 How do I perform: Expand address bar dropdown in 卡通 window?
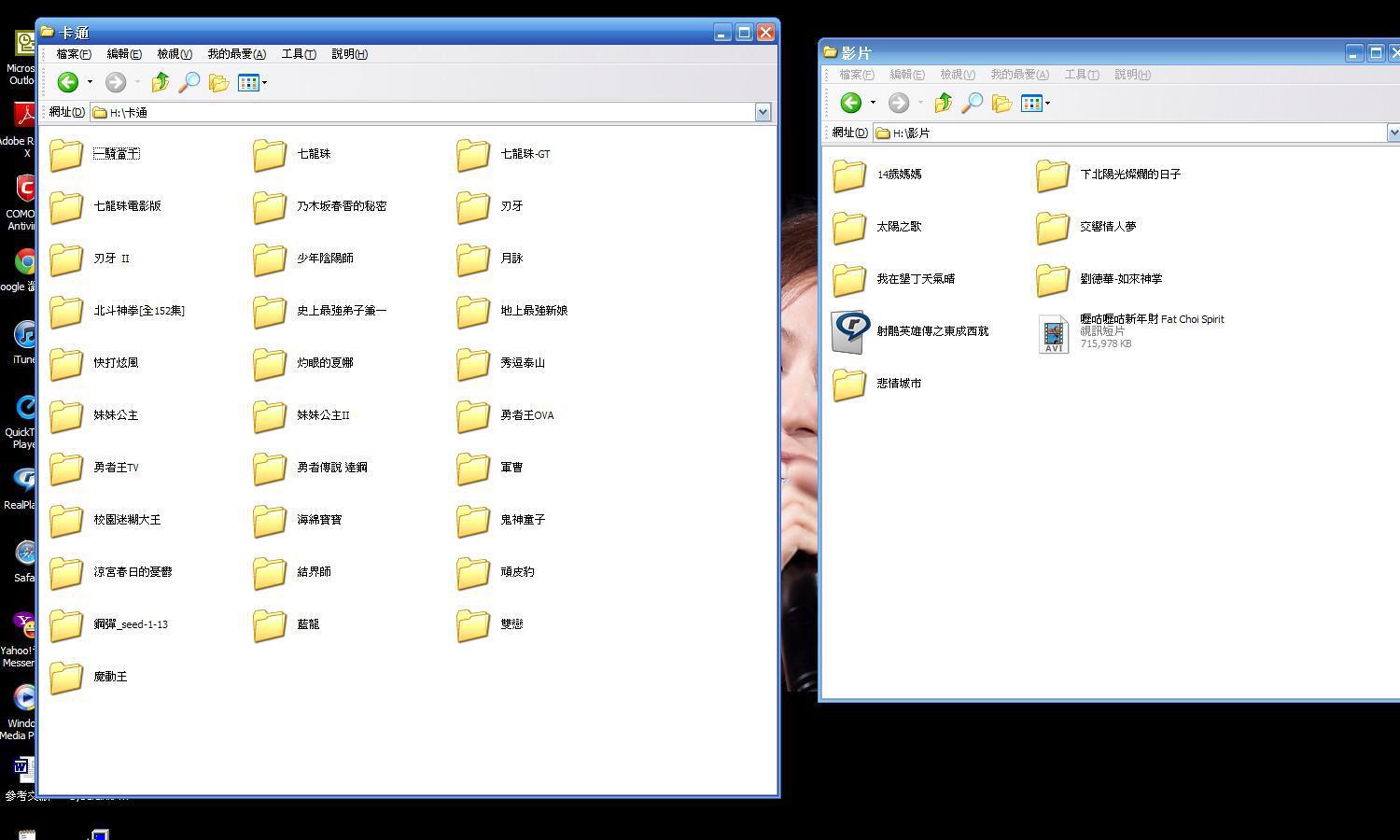[x=763, y=112]
